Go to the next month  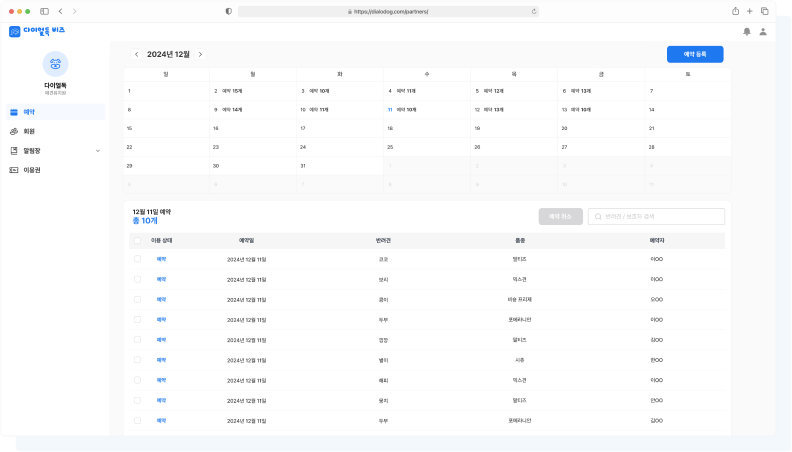(200, 55)
